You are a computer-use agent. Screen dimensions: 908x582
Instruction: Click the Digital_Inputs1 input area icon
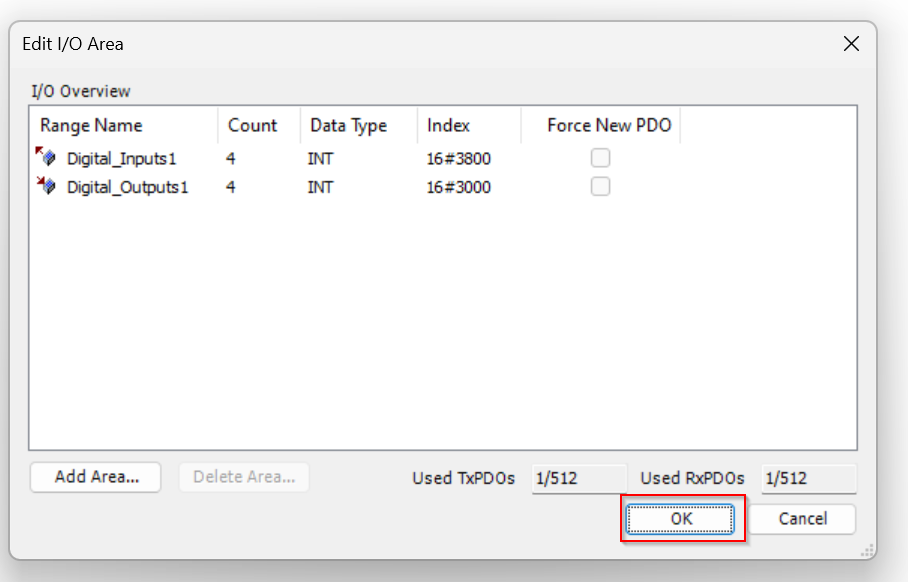(x=46, y=156)
